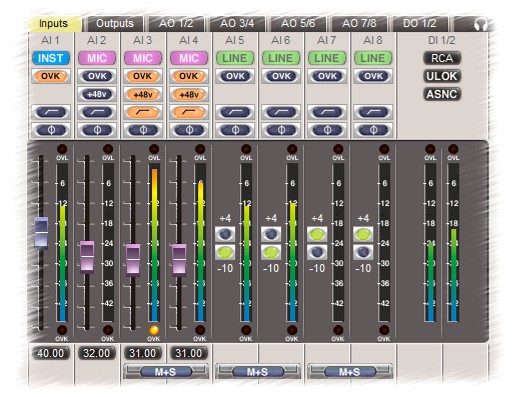Click the INST input type button on AI 1
Screen dimensions: 515x397
pyautogui.click(x=51, y=58)
